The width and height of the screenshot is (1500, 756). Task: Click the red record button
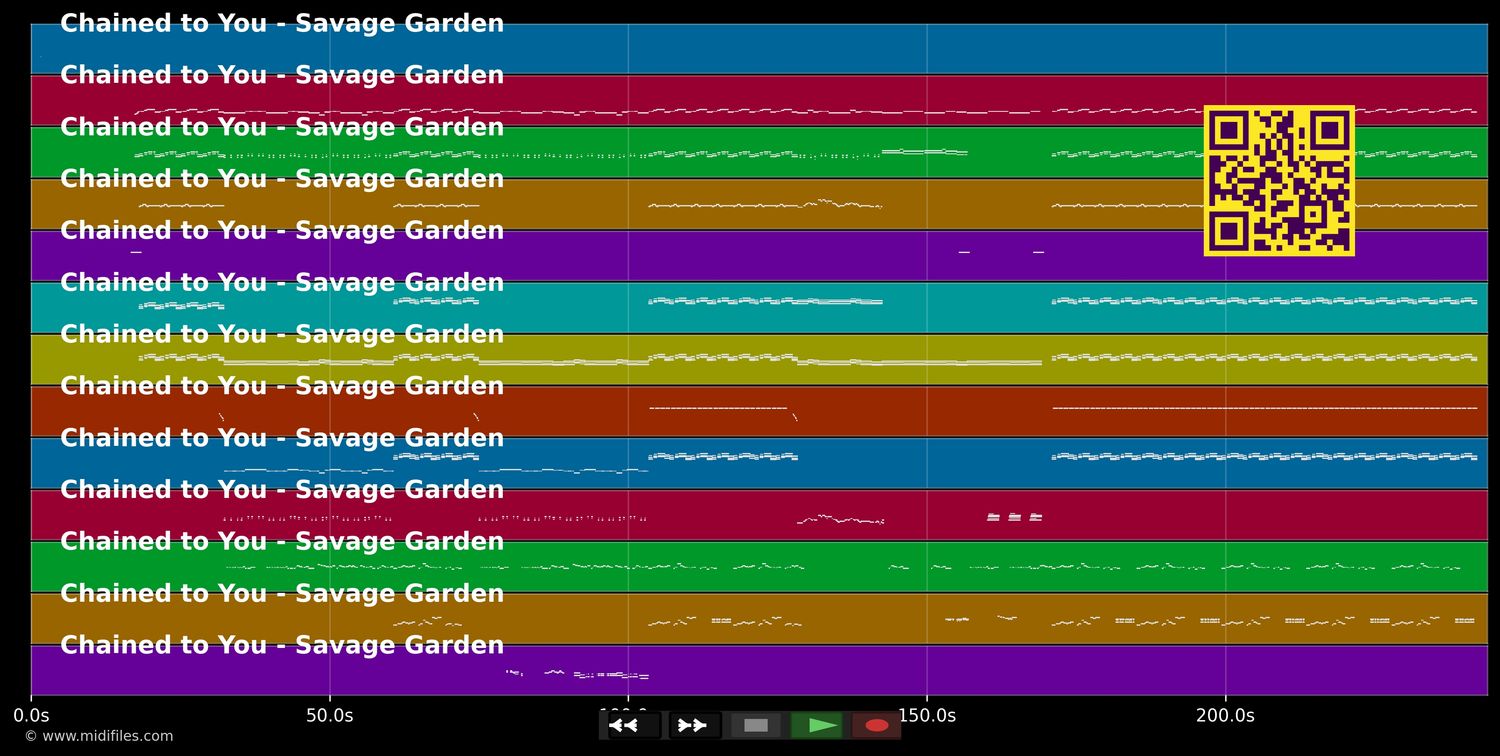pos(877,725)
